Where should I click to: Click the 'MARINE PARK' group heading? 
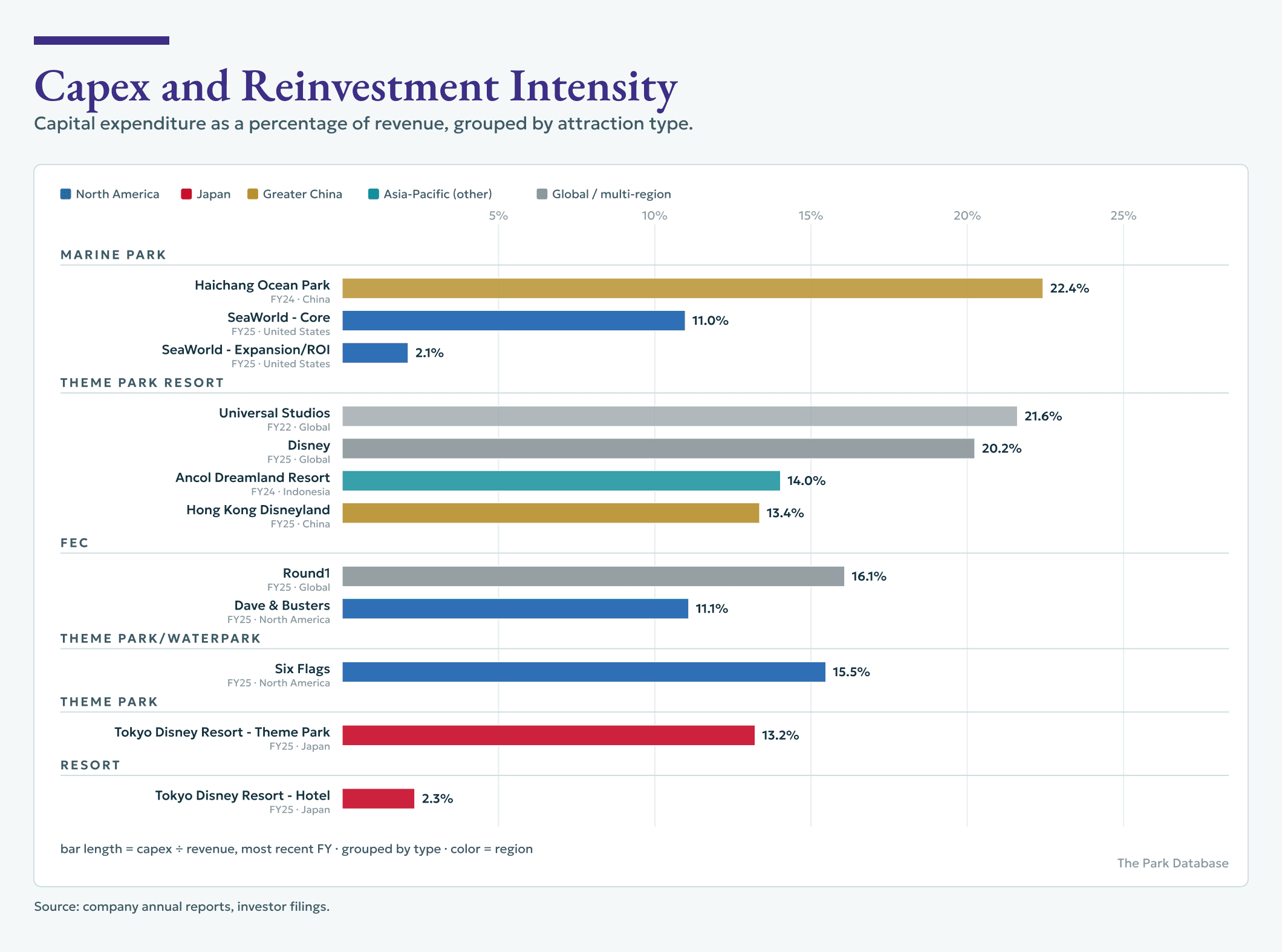[113, 255]
